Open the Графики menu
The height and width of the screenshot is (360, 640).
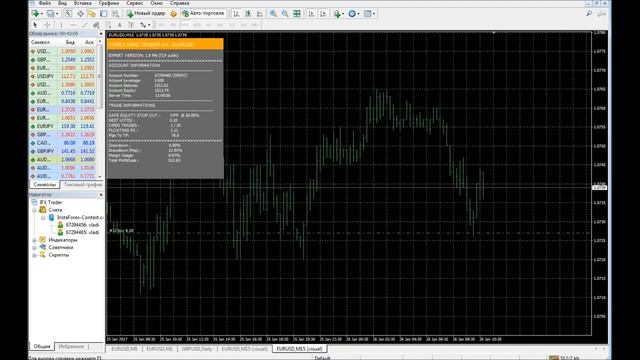click(109, 3)
